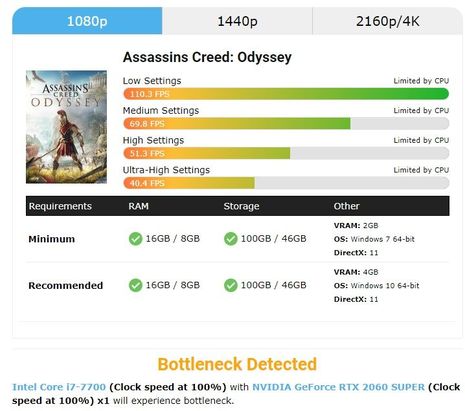Open the Intel Core i7-7700 link
The image size is (465, 411).
(x=59, y=387)
